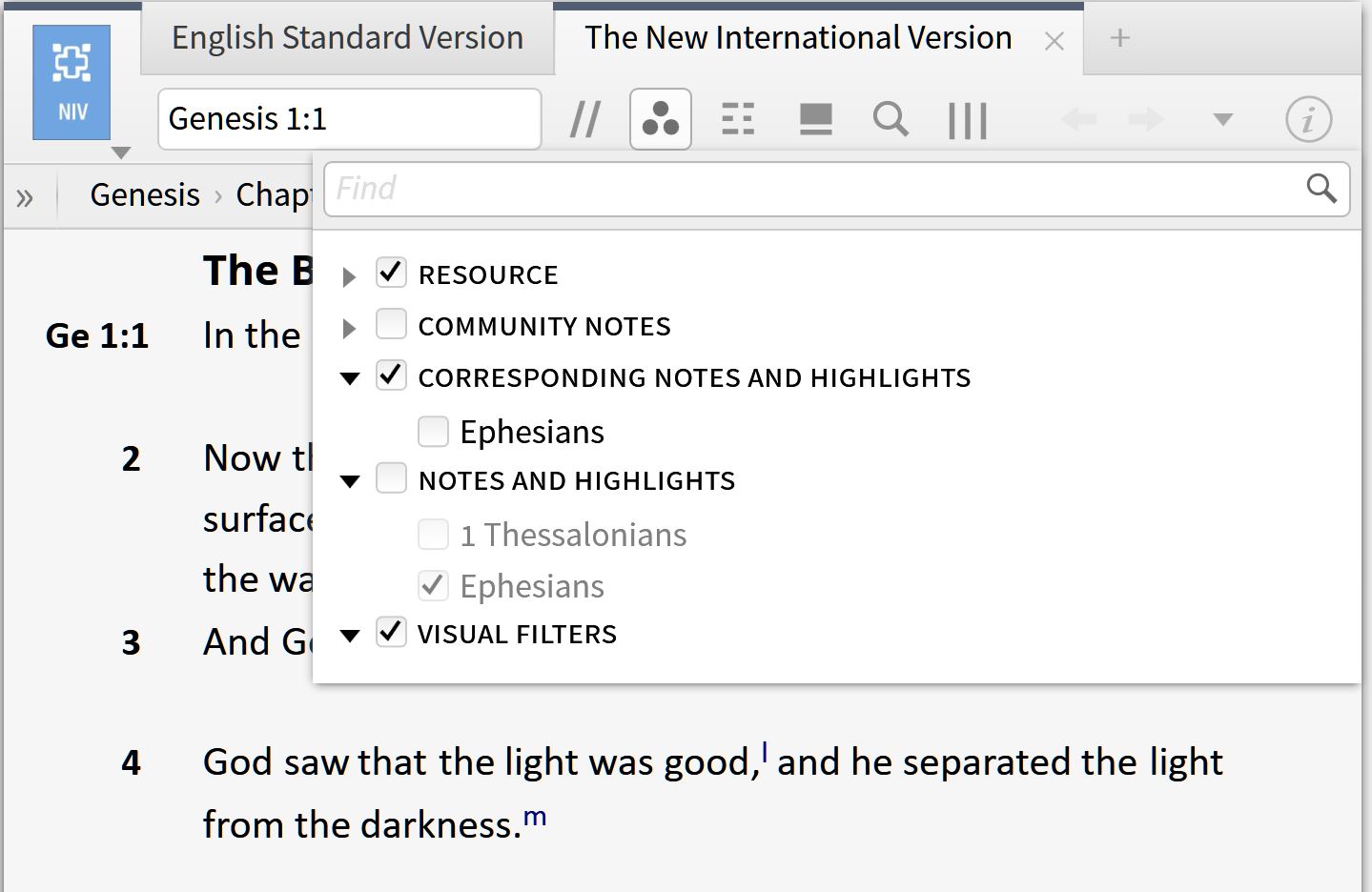The height and width of the screenshot is (892, 1372).
Task: Click the 'COMMUNITY NOTES' label
Action: pyautogui.click(x=544, y=327)
